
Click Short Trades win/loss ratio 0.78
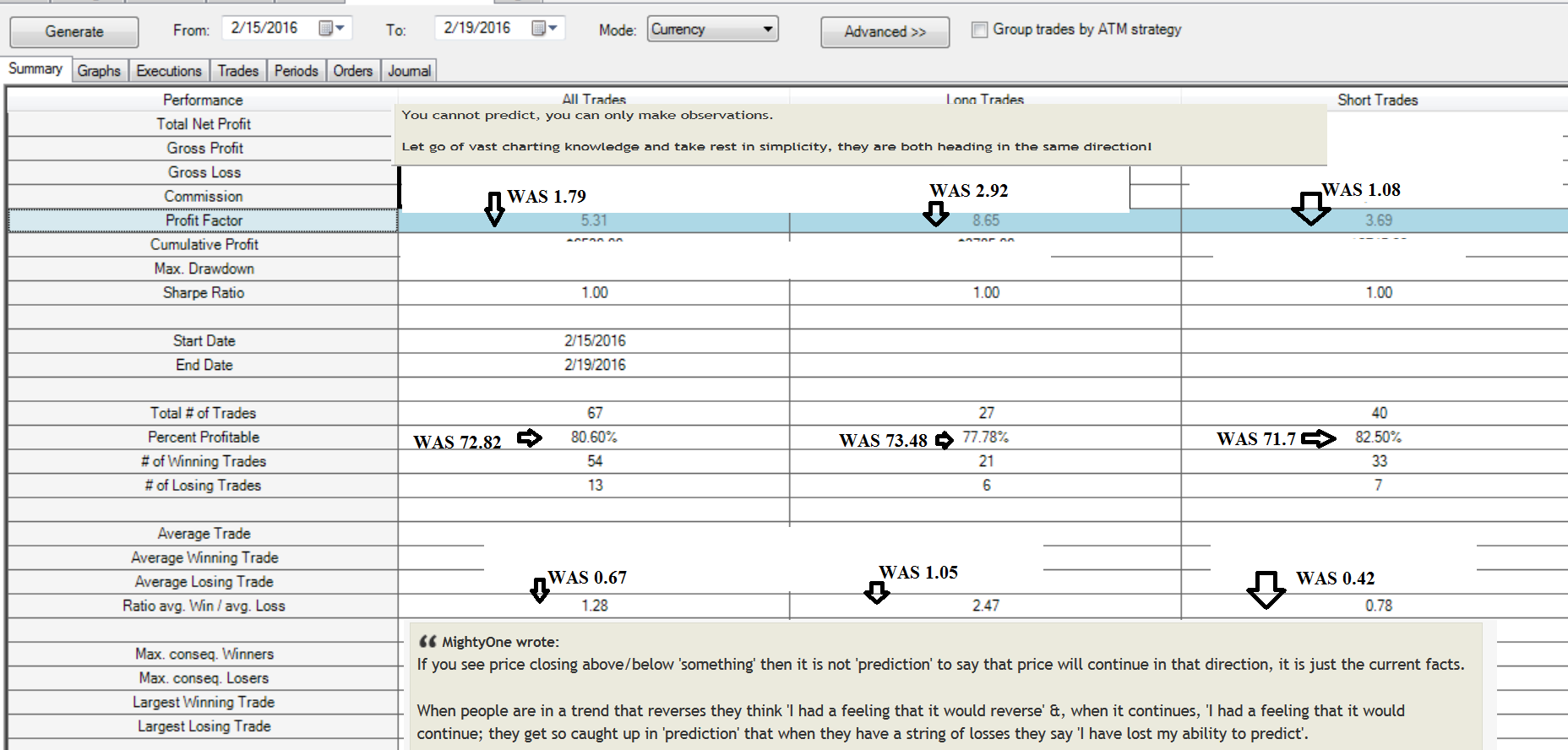point(1379,606)
